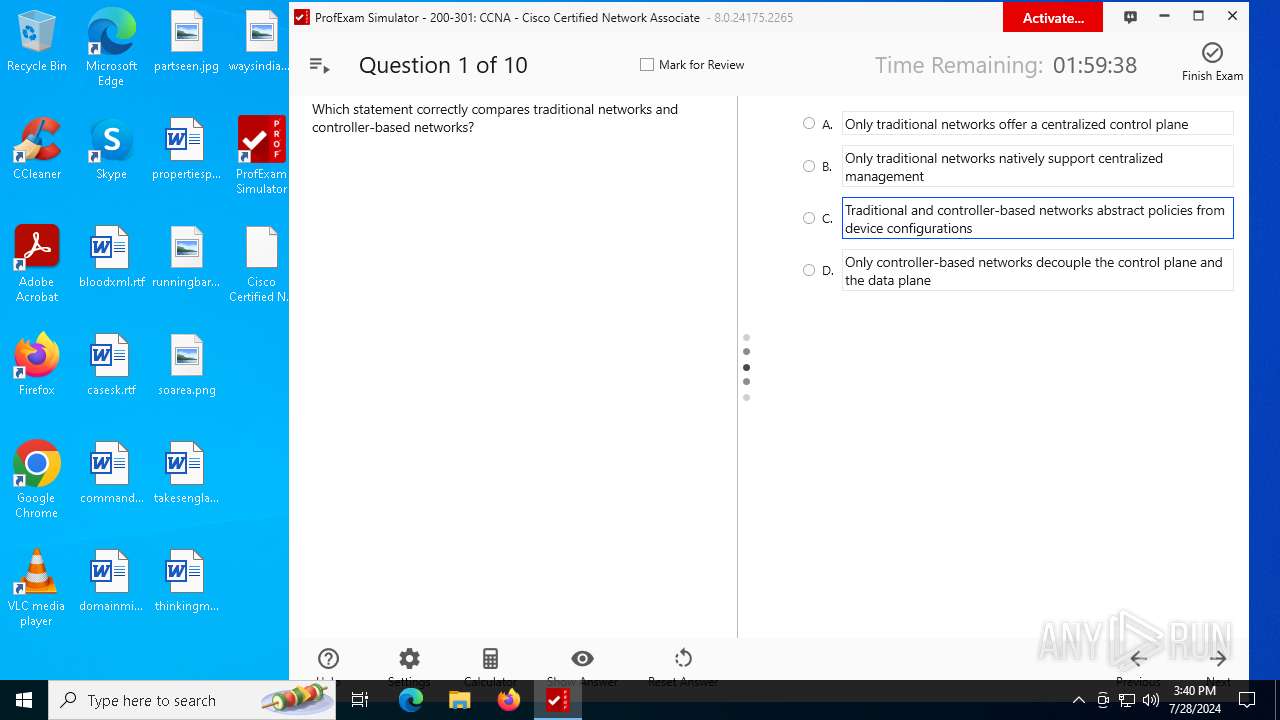
Task: Select the thinkingm Word document on desktop
Action: pyautogui.click(x=186, y=581)
